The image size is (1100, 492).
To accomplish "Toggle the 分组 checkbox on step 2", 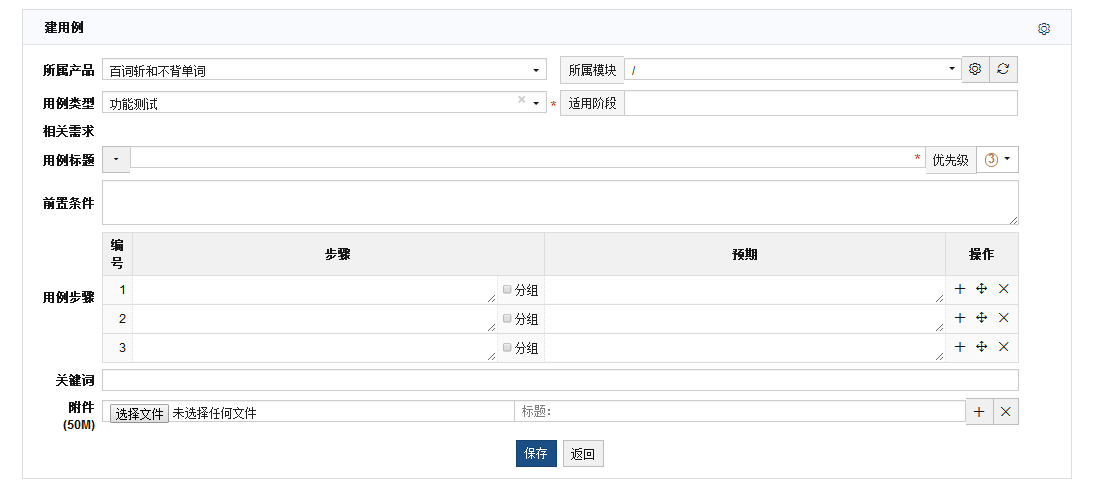I will tap(507, 318).
